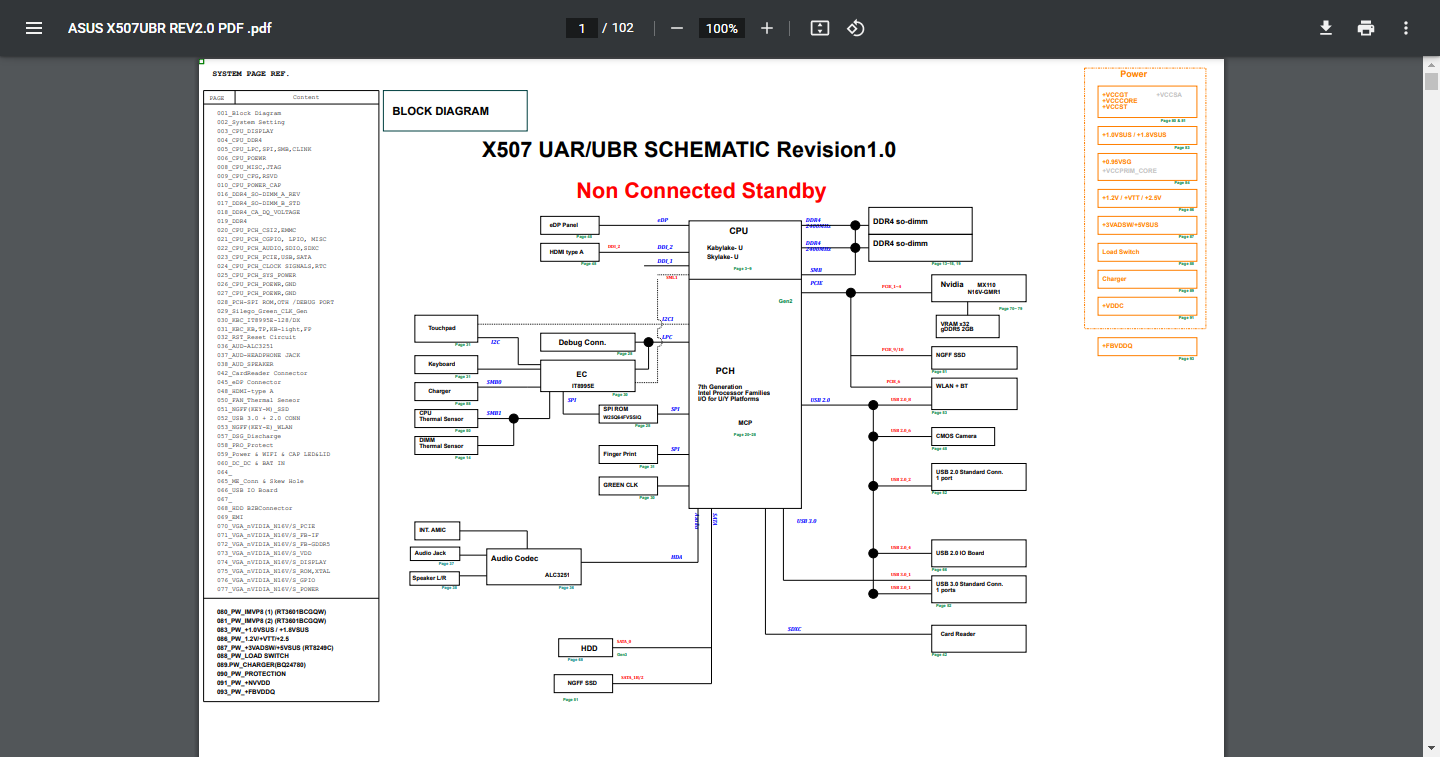Click the EC IT8995E block

(587, 376)
